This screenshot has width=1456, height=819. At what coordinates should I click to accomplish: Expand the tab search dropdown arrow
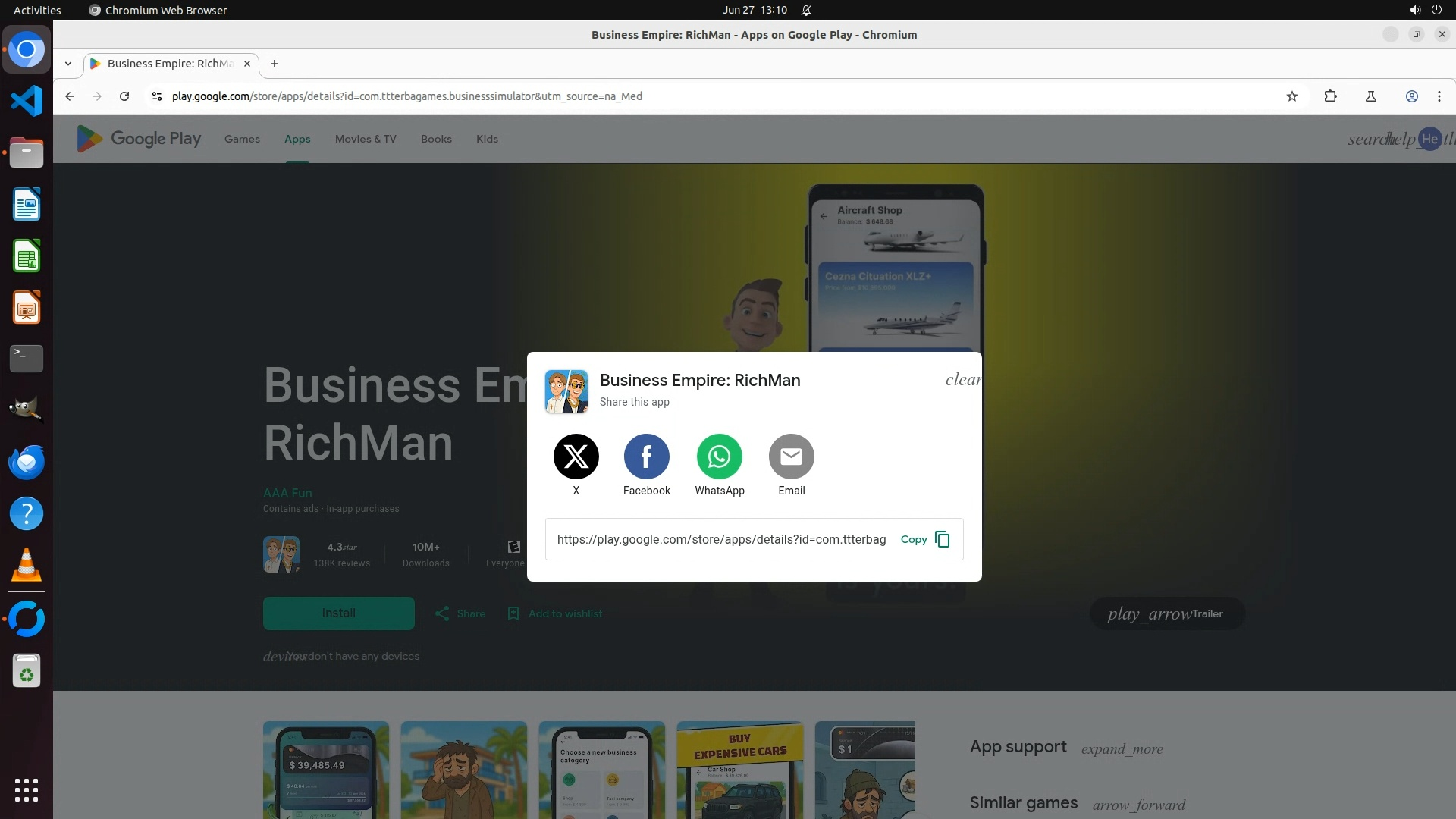click(x=68, y=64)
